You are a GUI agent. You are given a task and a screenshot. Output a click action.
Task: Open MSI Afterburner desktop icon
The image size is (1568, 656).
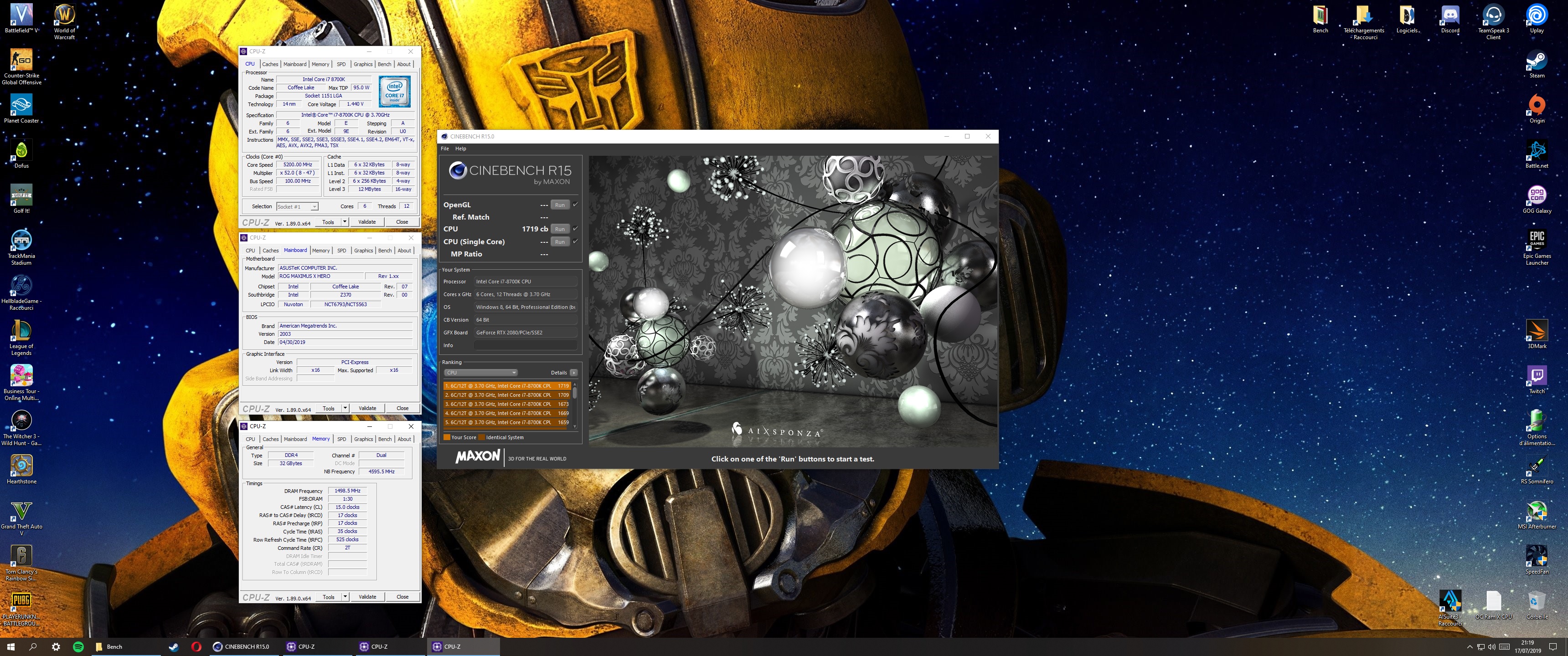1537,514
